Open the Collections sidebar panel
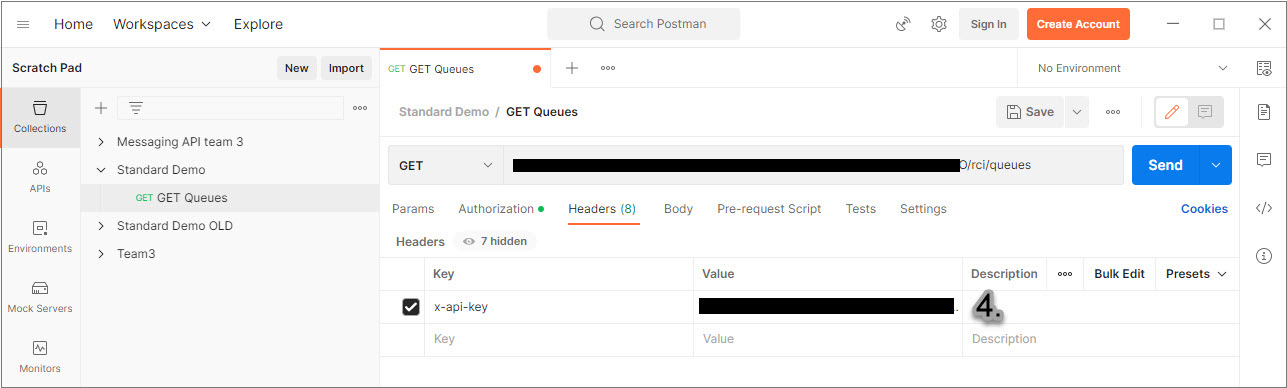Viewport: 1287px width, 388px height. click(40, 117)
